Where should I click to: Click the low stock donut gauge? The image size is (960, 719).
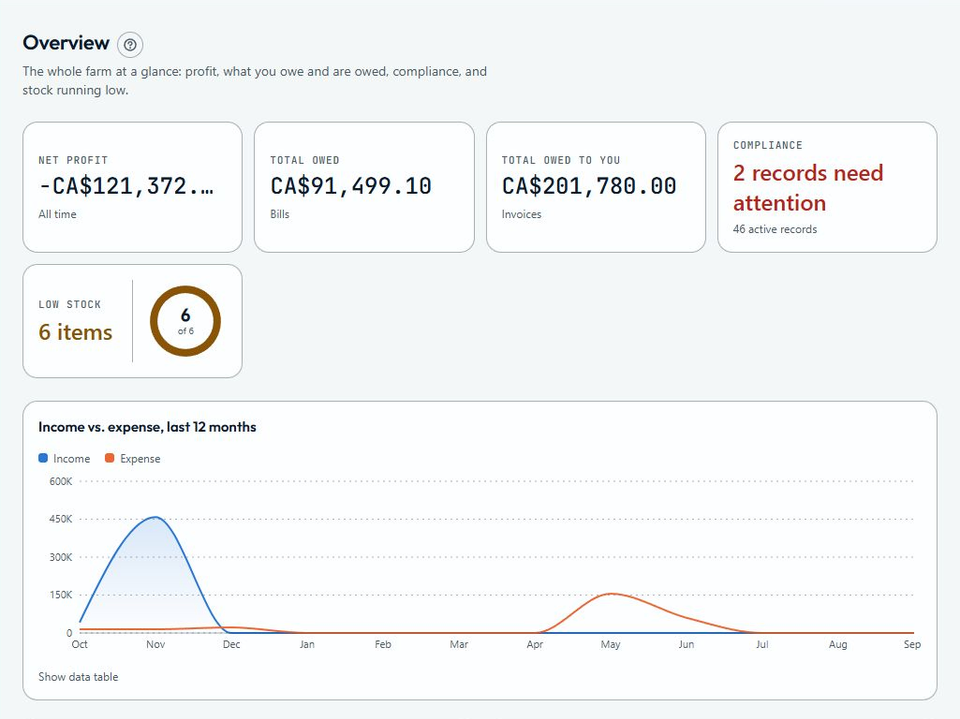pos(186,321)
